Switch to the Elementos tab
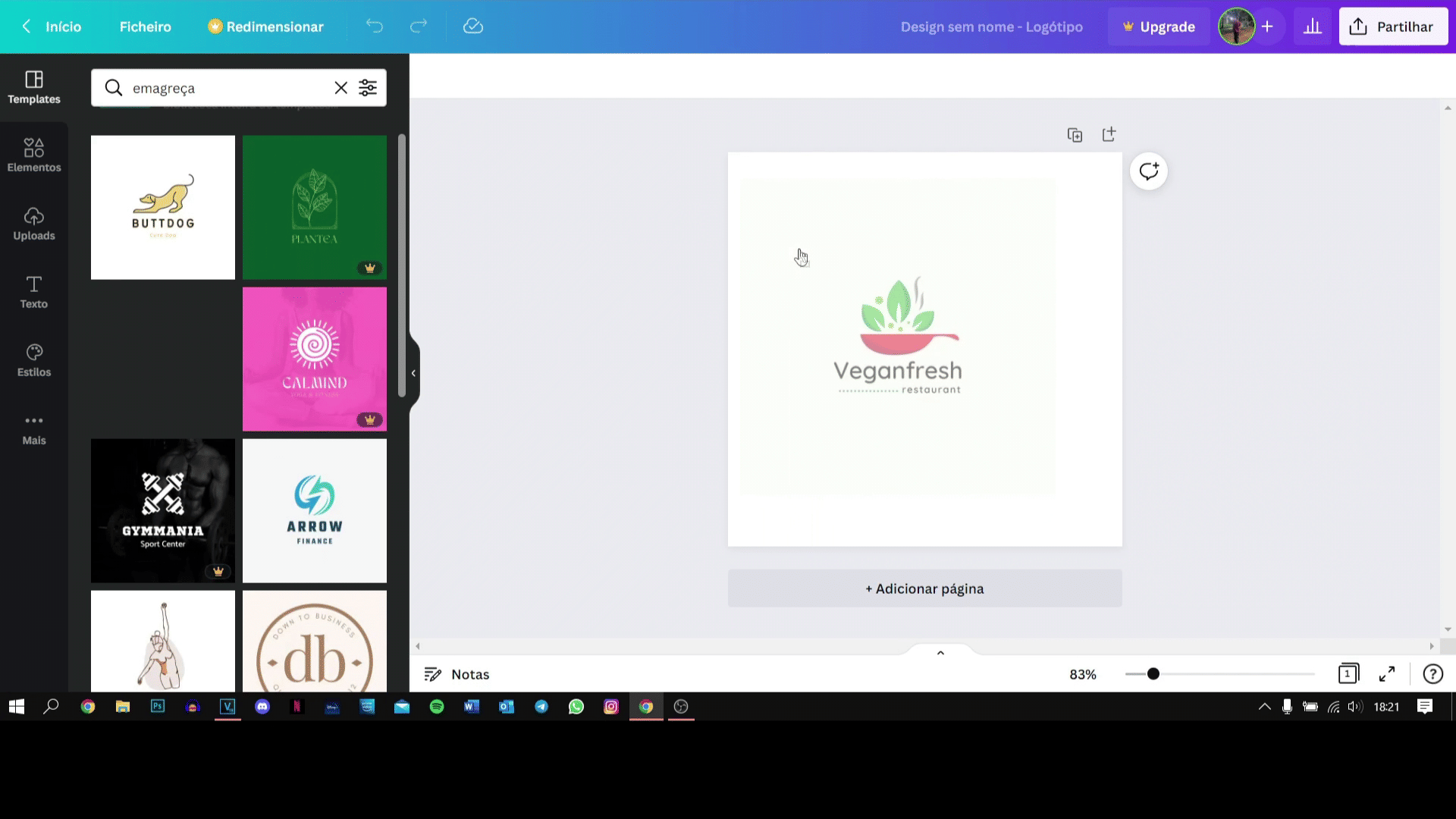Viewport: 1456px width, 819px height. [34, 155]
